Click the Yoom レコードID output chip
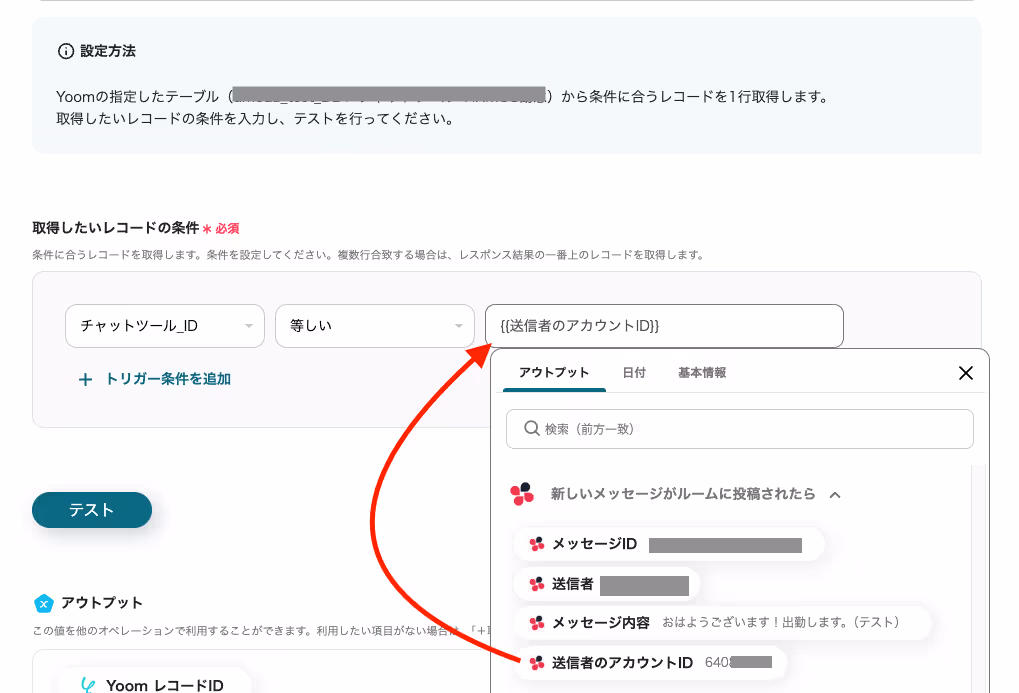 155,682
